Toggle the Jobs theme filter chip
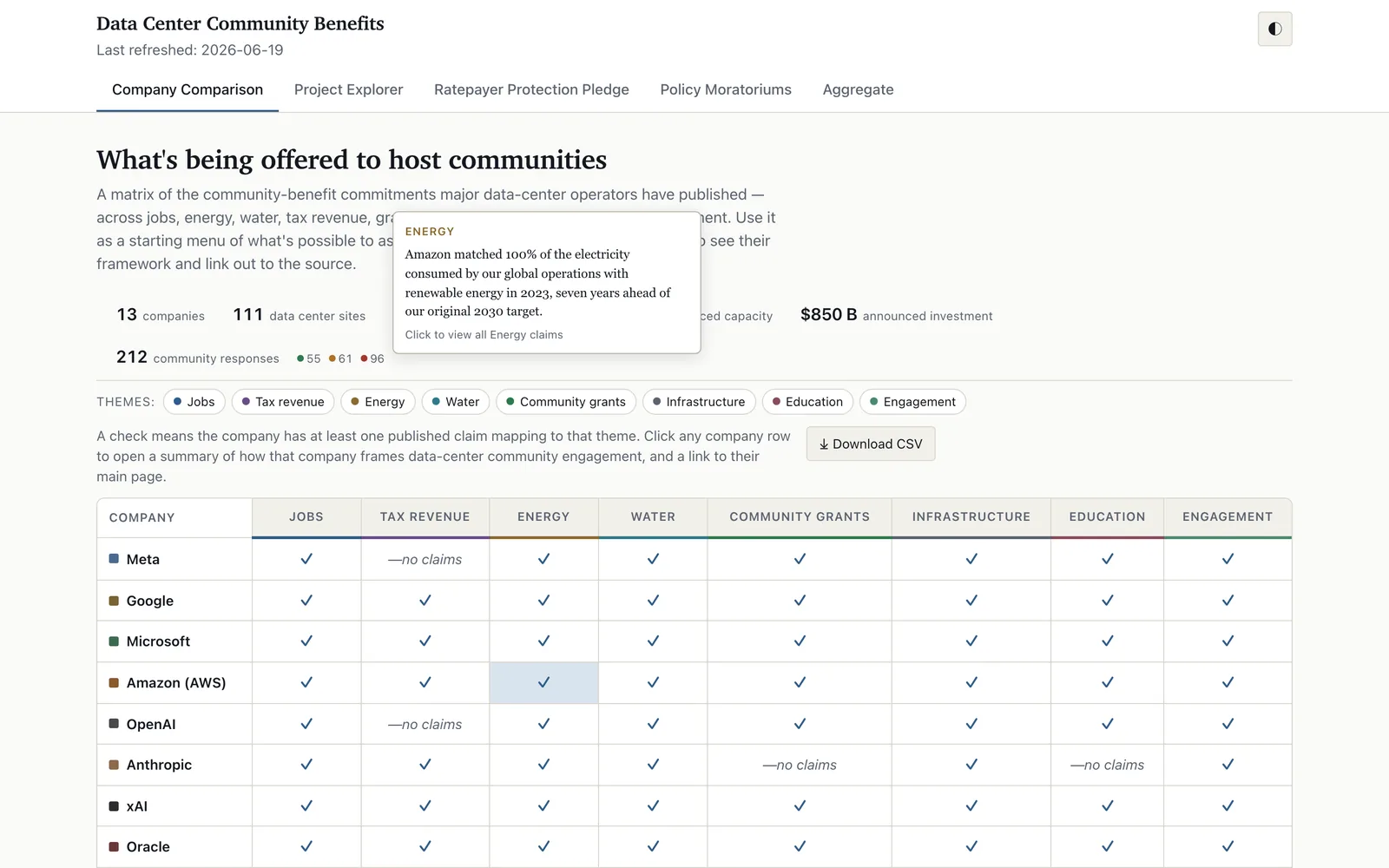 pos(194,402)
